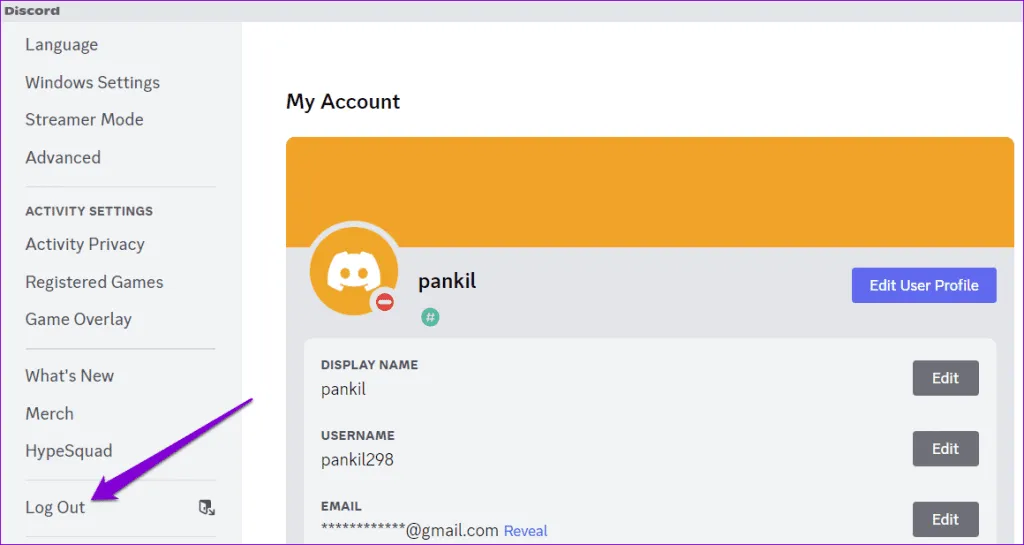Open Language settings
Viewport: 1024px width, 545px height.
[62, 45]
